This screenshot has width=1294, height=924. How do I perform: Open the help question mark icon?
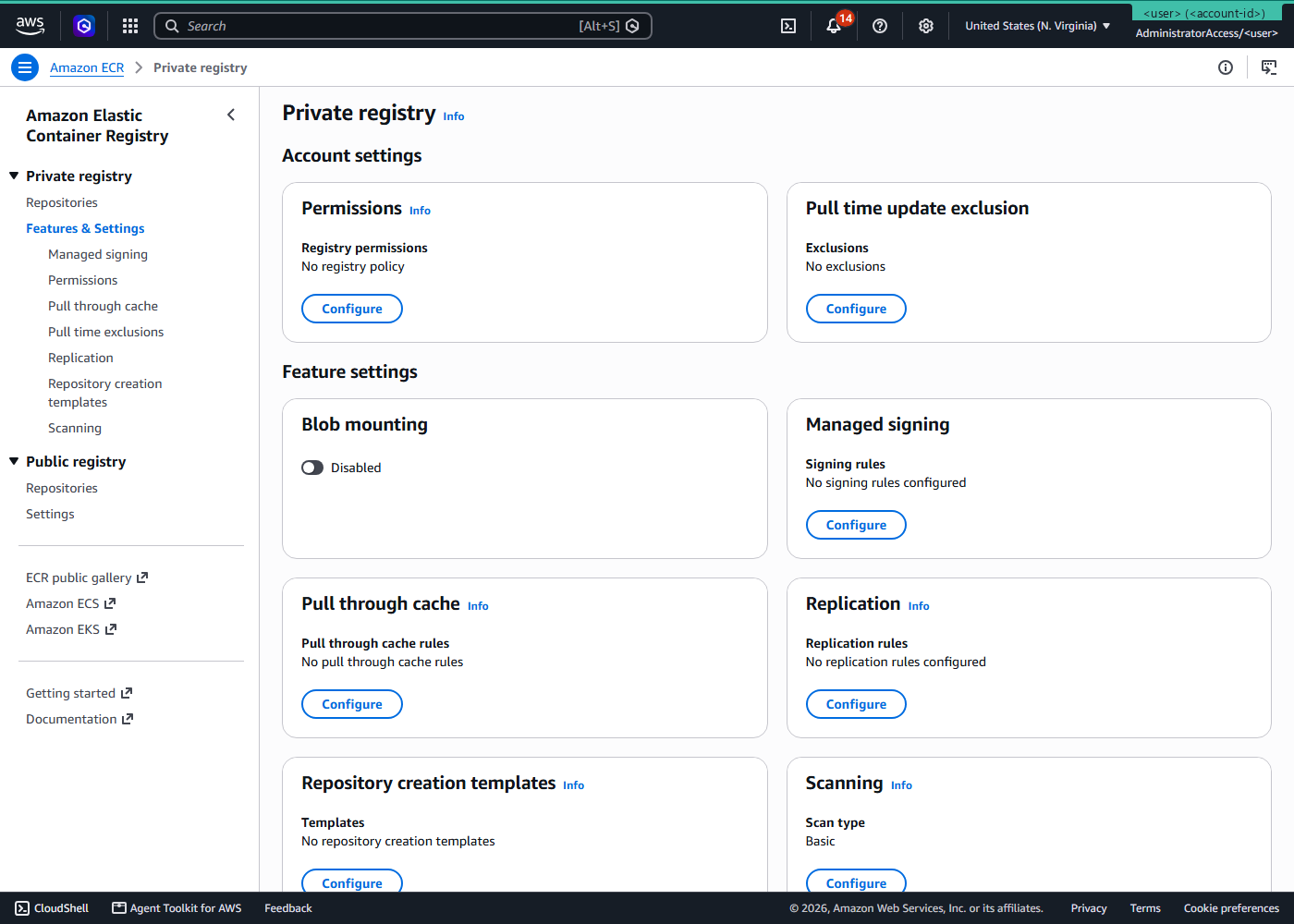point(880,26)
